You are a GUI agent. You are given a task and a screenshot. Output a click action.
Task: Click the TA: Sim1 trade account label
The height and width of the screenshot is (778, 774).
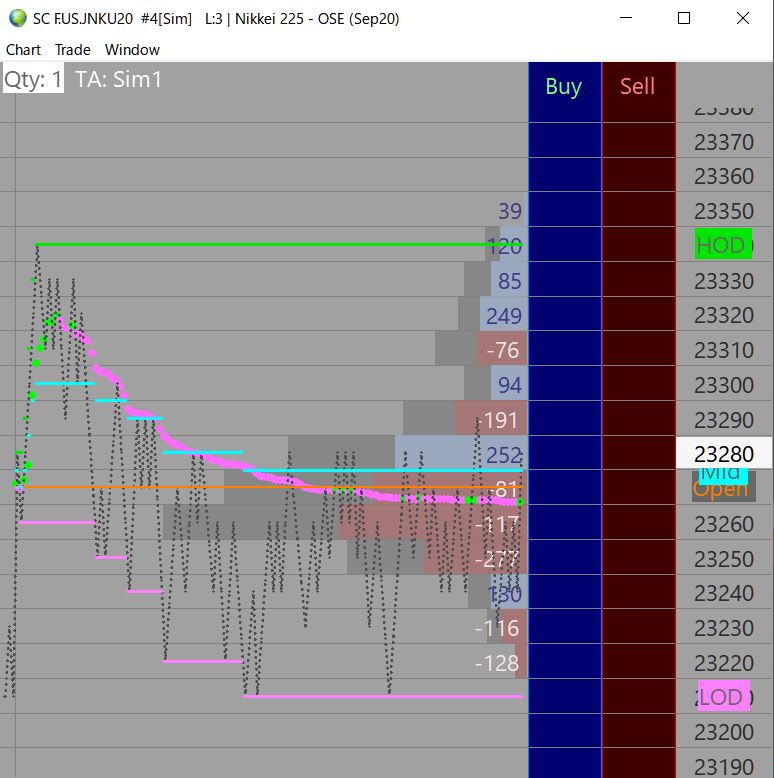119,79
